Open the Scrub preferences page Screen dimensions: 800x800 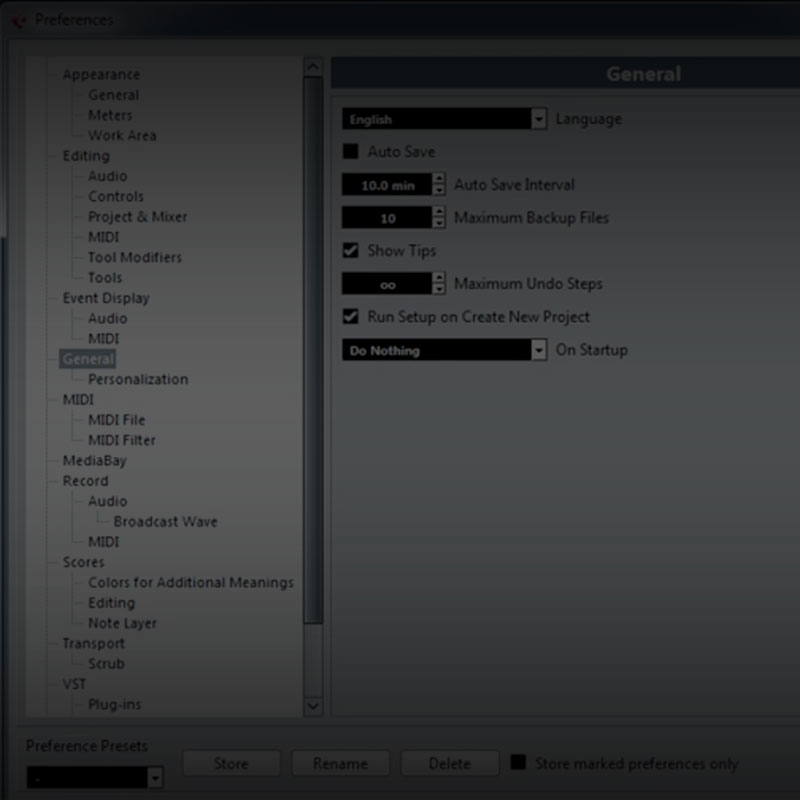[x=106, y=664]
